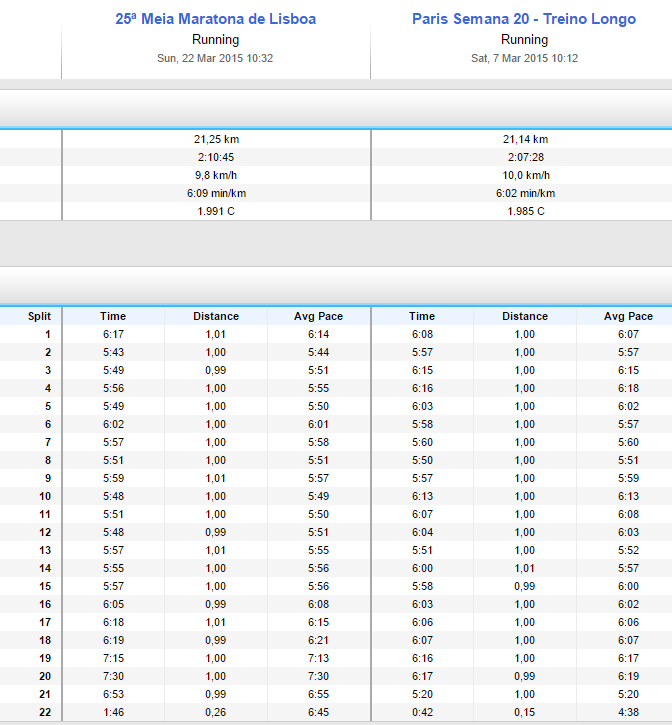This screenshot has width=672, height=725.
Task: Click Paris split 20 avg pace 6:19
Action: click(628, 676)
